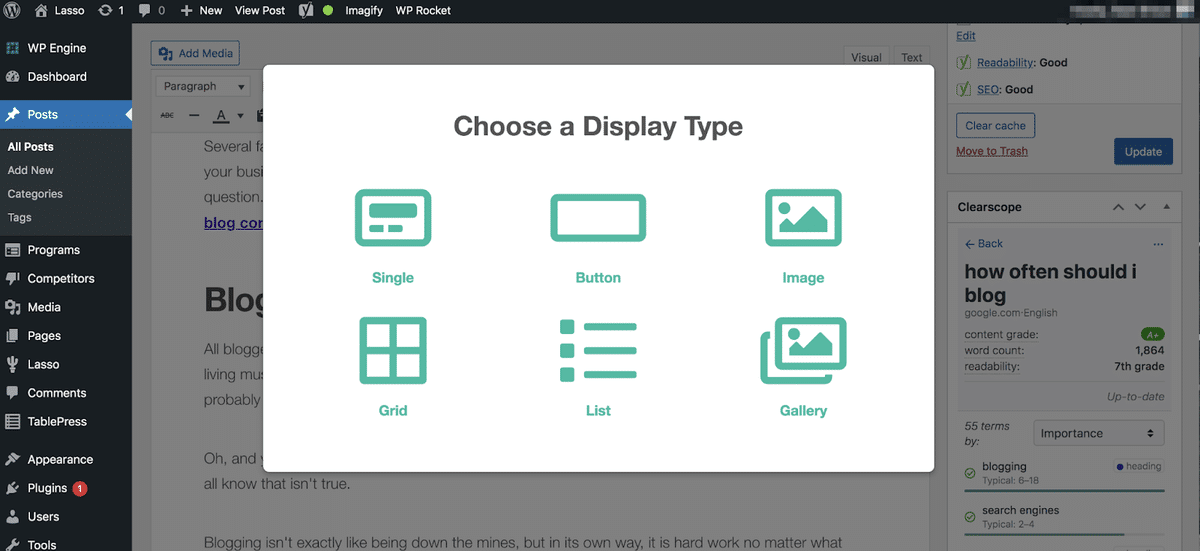Open the SEO analysis link
1200x551 pixels.
point(988,89)
